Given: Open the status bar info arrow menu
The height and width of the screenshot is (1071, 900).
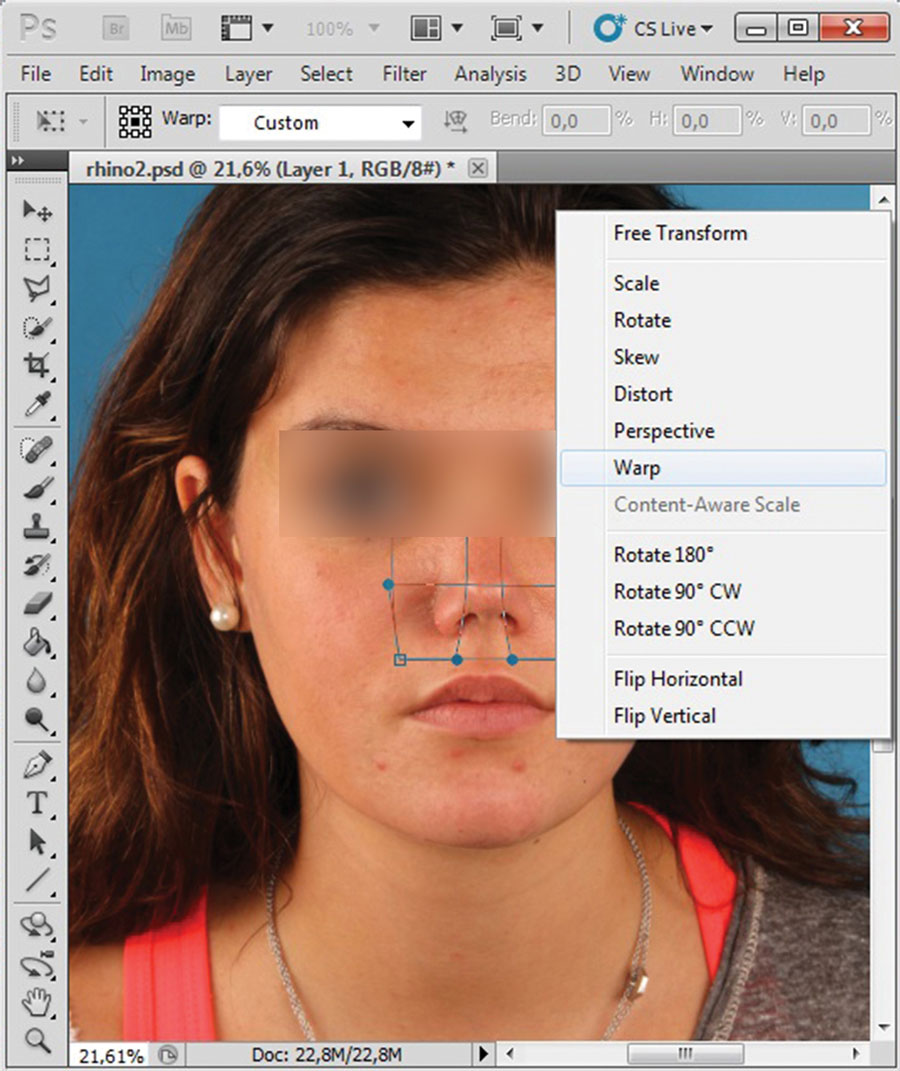Looking at the screenshot, I should click(484, 1054).
